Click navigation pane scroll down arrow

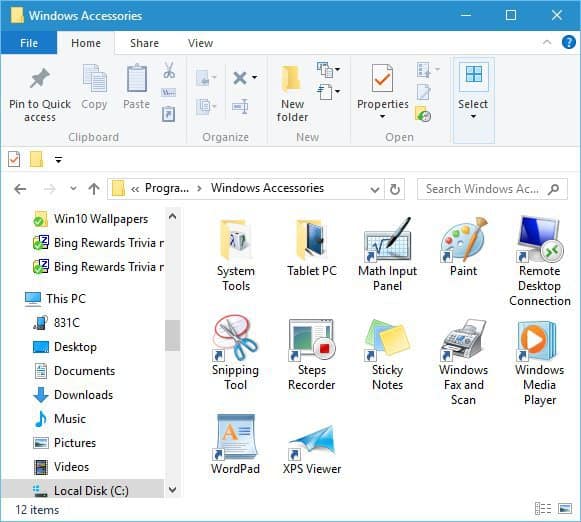172,489
